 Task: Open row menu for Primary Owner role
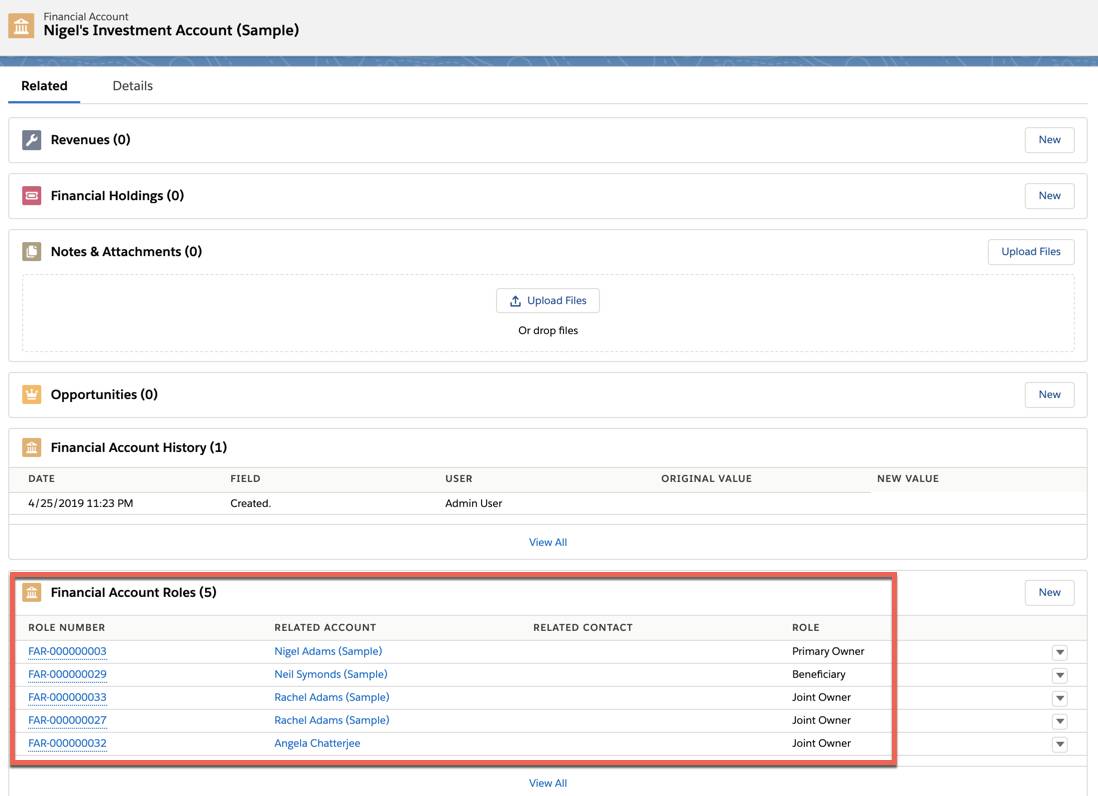(x=1059, y=652)
